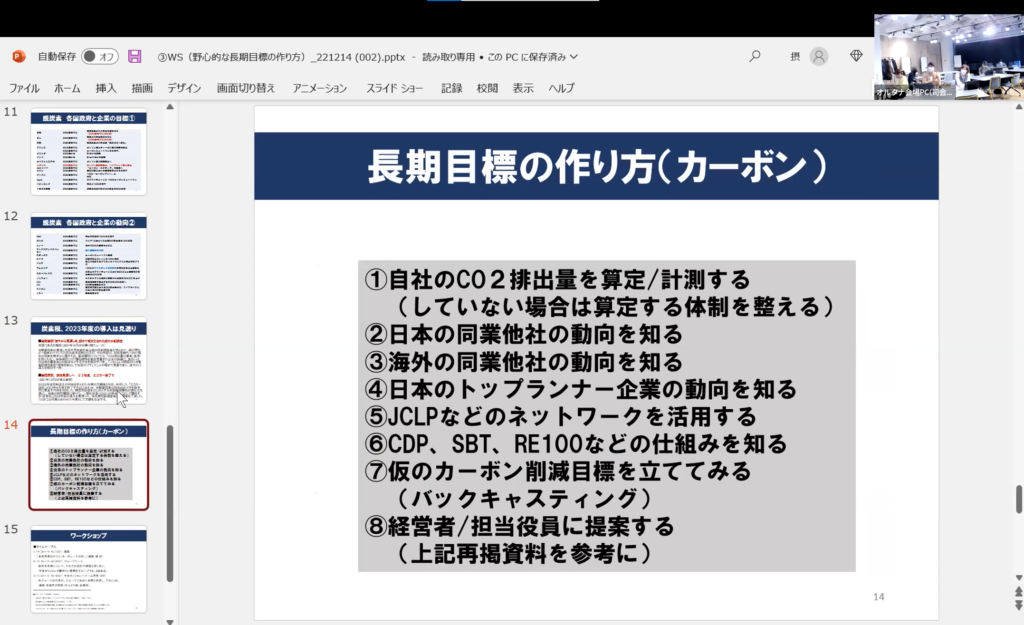Screen dimensions: 1024x625
Task: Click line ⑤JCLPなどのネットワークを活用する
Action: [x=561, y=417]
